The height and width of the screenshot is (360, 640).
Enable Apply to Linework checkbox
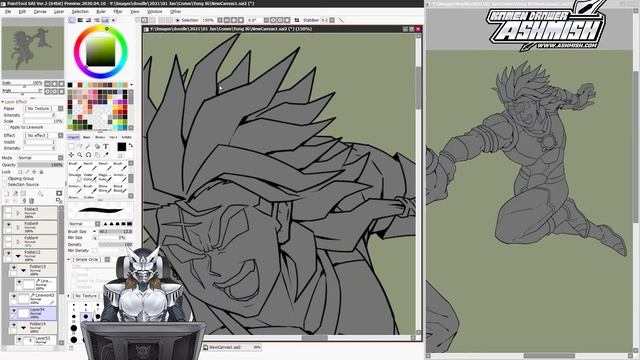tap(7, 127)
